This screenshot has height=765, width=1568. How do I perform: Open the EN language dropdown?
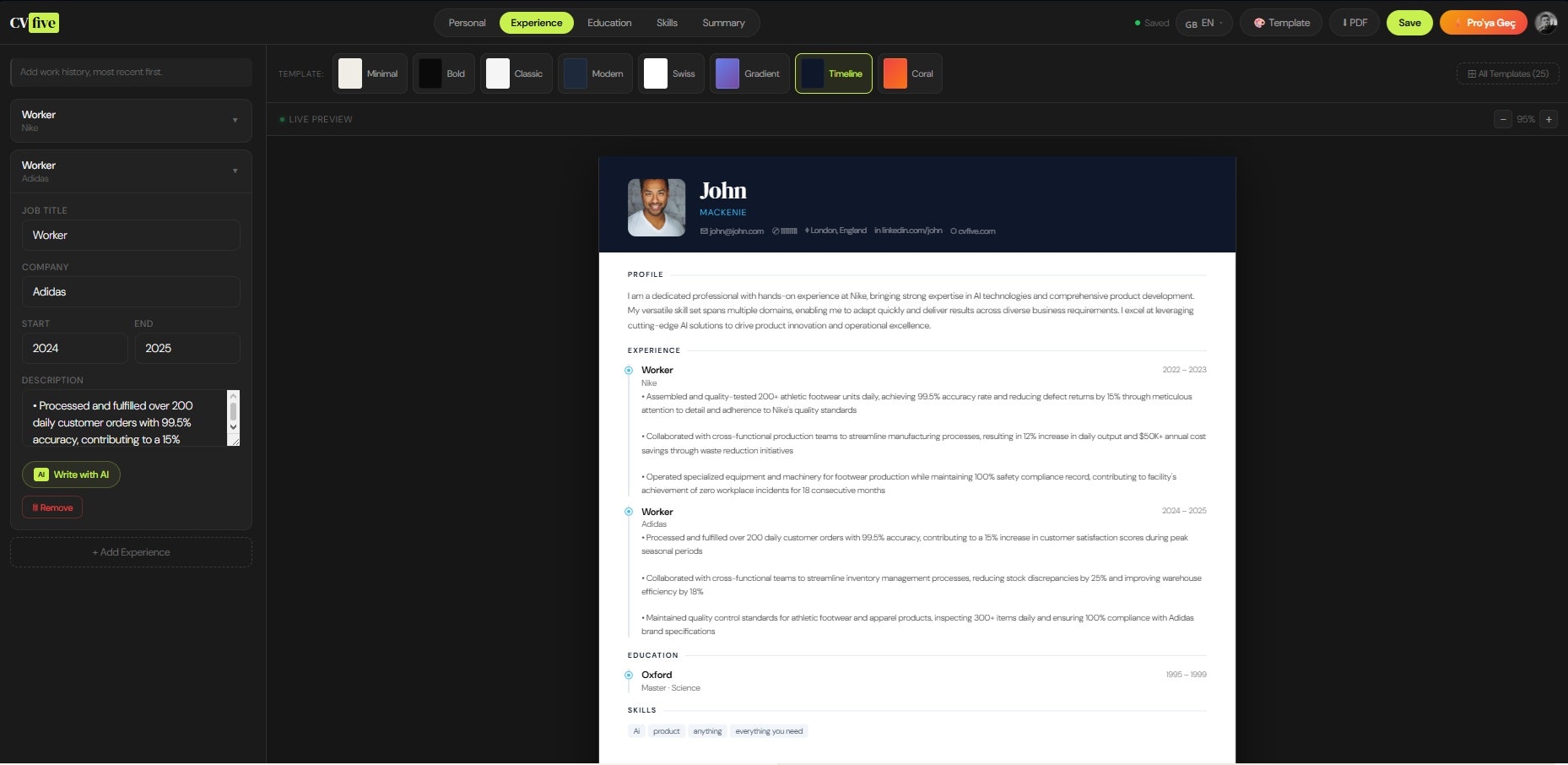coord(1208,23)
